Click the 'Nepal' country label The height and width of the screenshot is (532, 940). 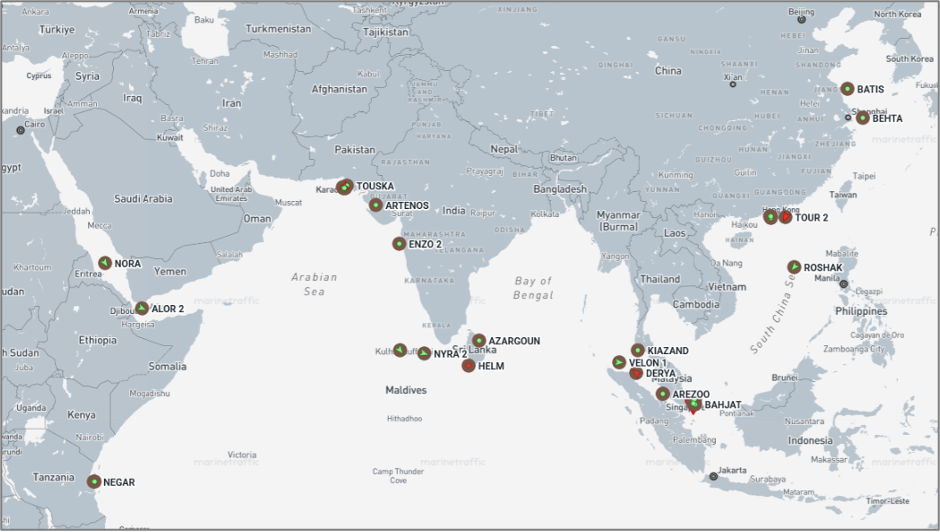[x=504, y=149]
